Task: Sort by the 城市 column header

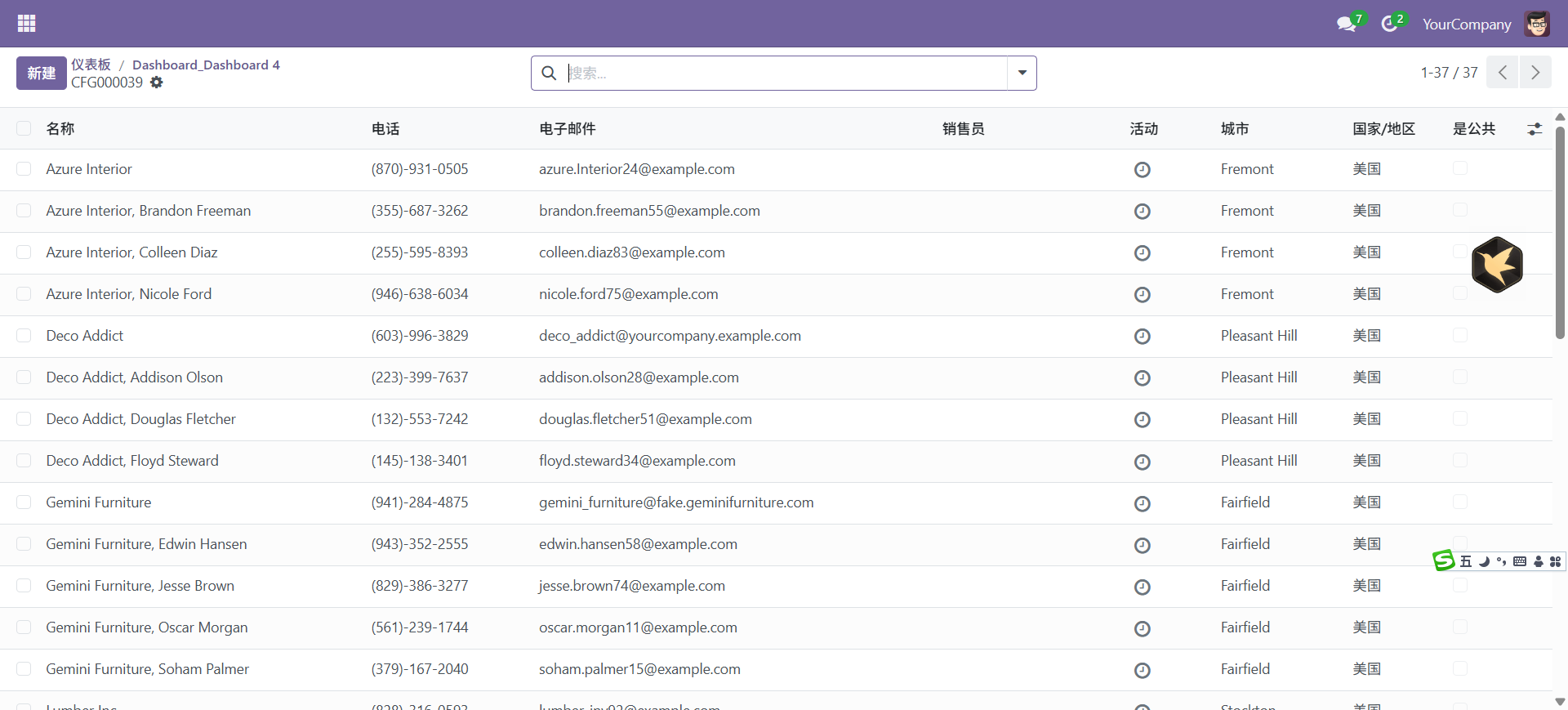Action: pyautogui.click(x=1234, y=129)
